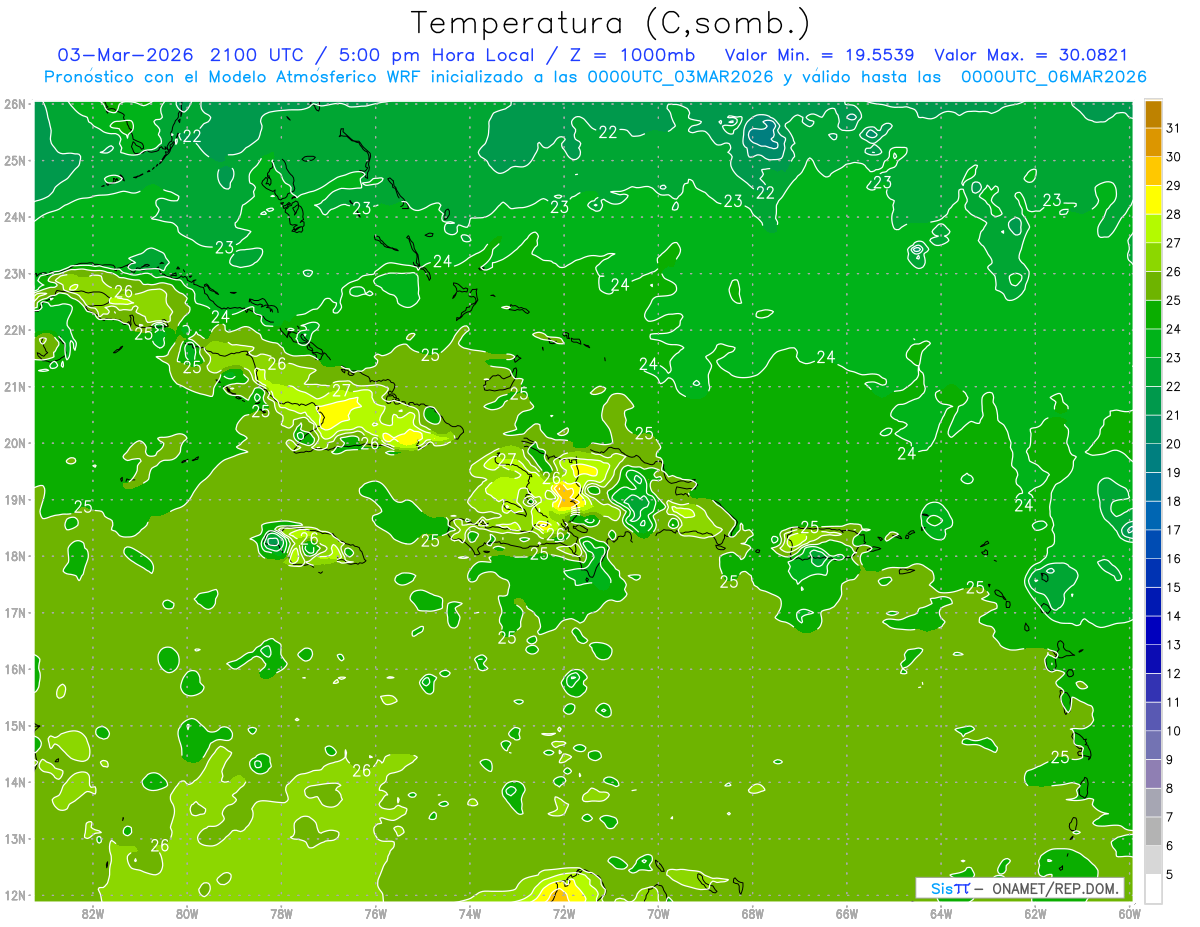Click the "17N" latitude axis label

(14, 612)
